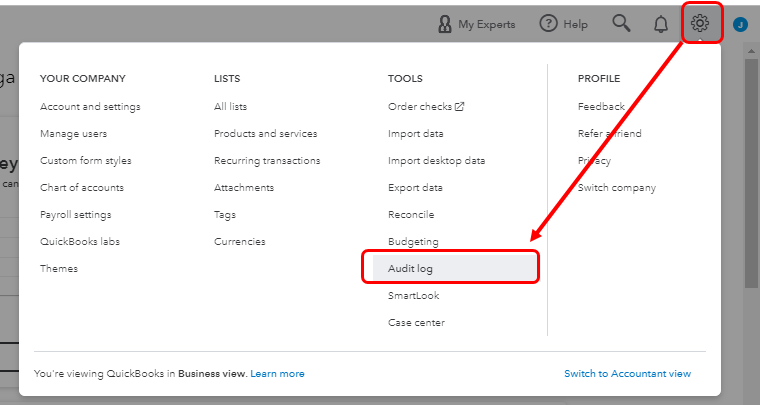Open the Help question mark icon
This screenshot has width=760, height=405.
point(548,24)
